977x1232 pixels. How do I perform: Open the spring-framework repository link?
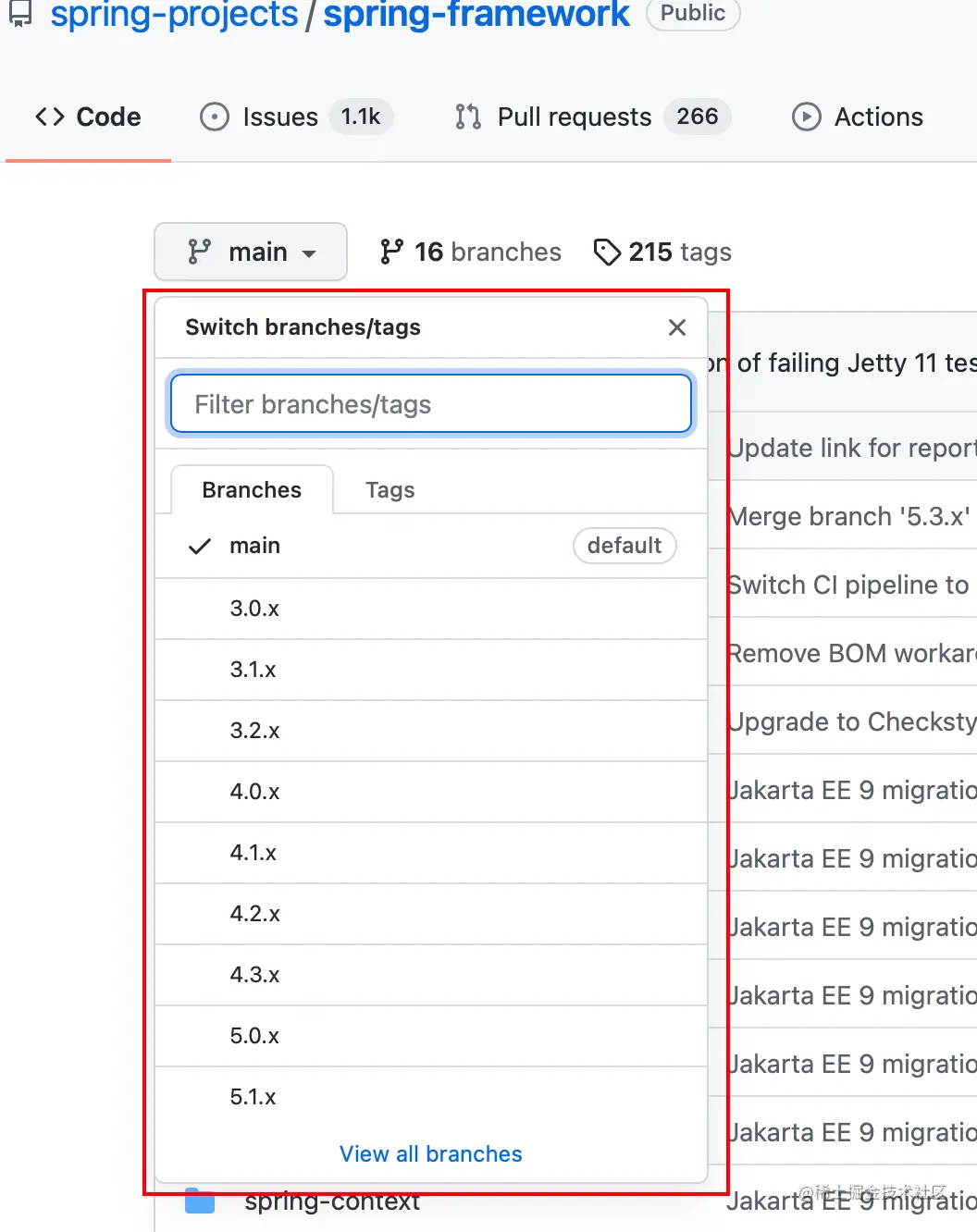click(476, 14)
